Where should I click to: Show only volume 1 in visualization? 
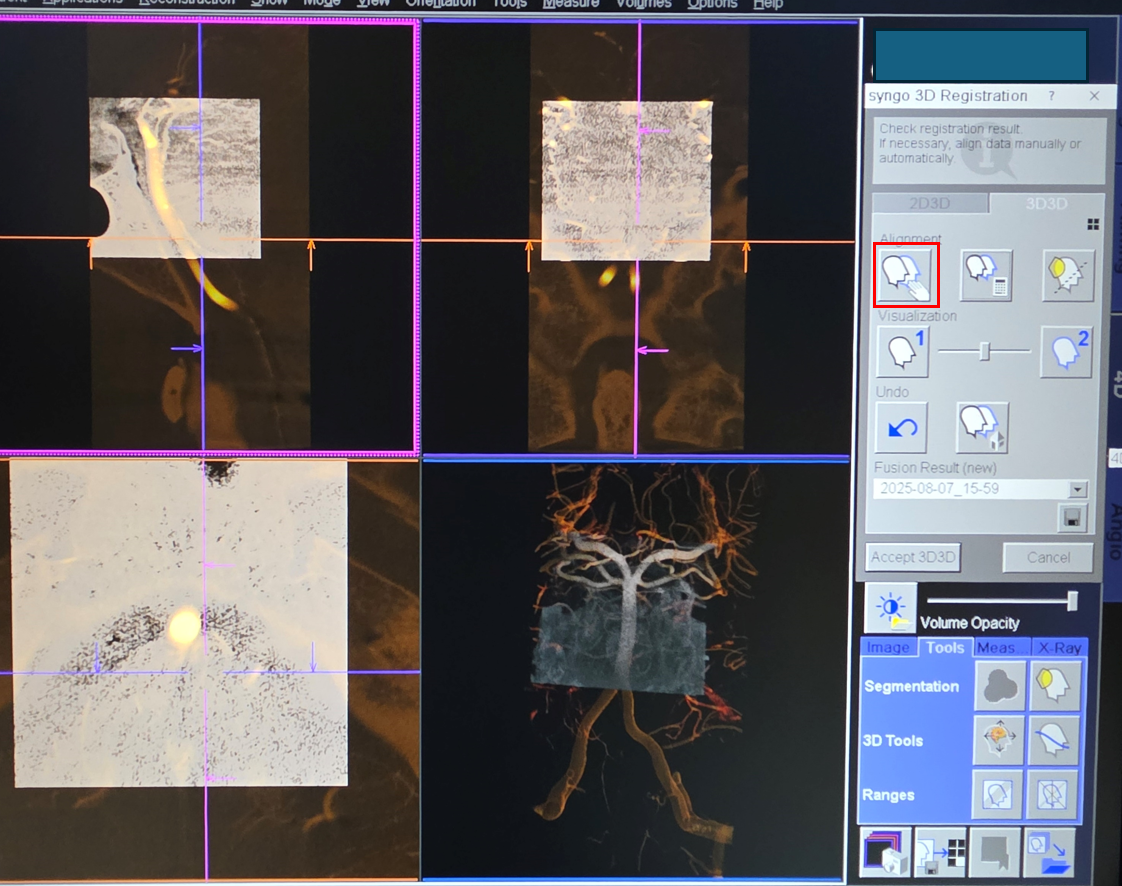(902, 352)
